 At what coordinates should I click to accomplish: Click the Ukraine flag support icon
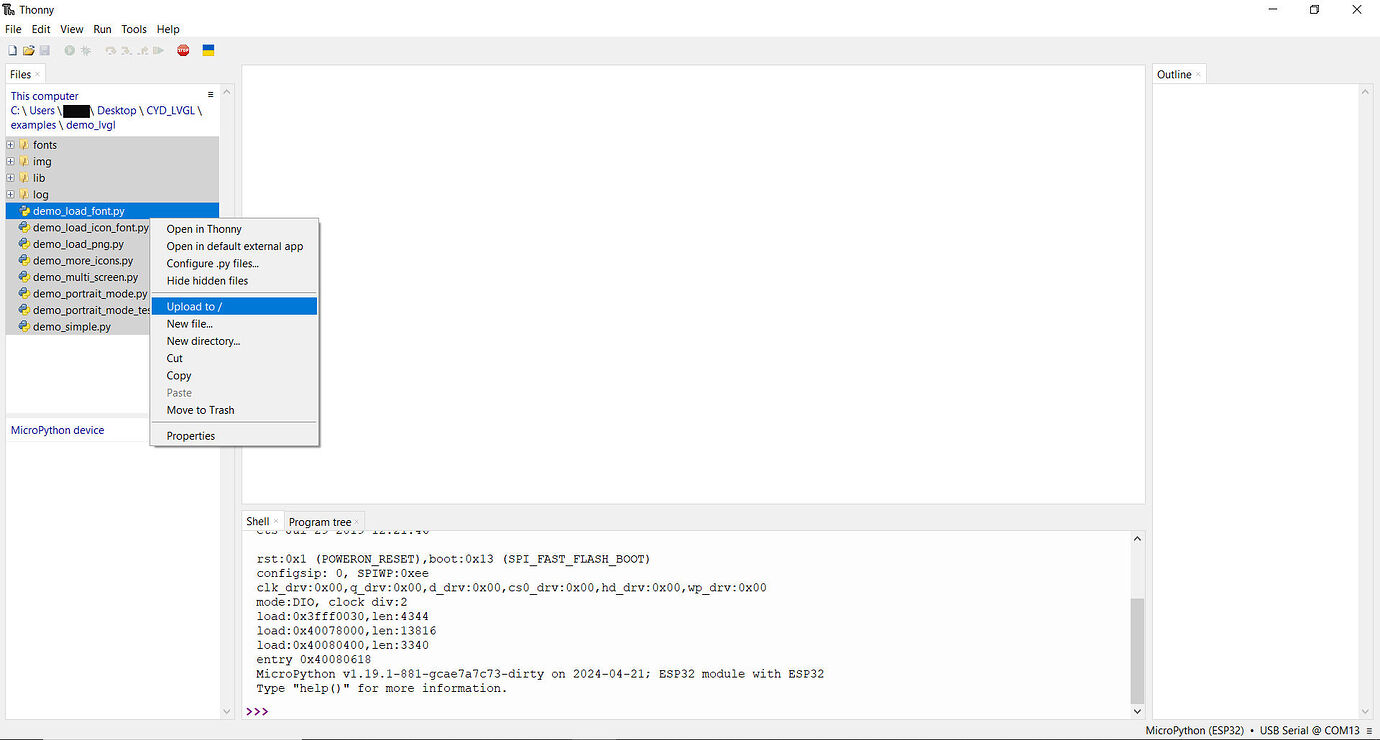209,50
